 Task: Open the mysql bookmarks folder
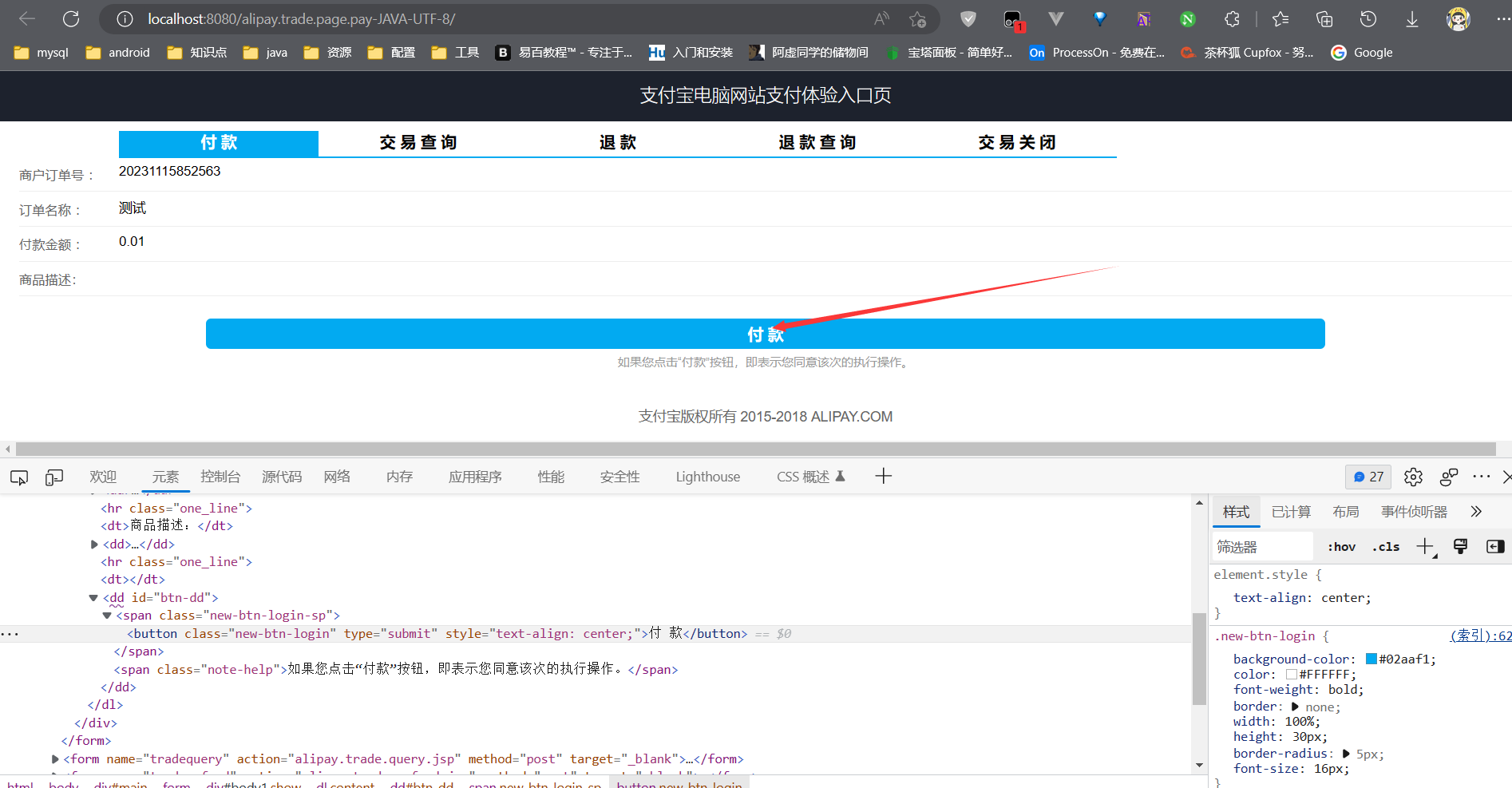click(42, 53)
